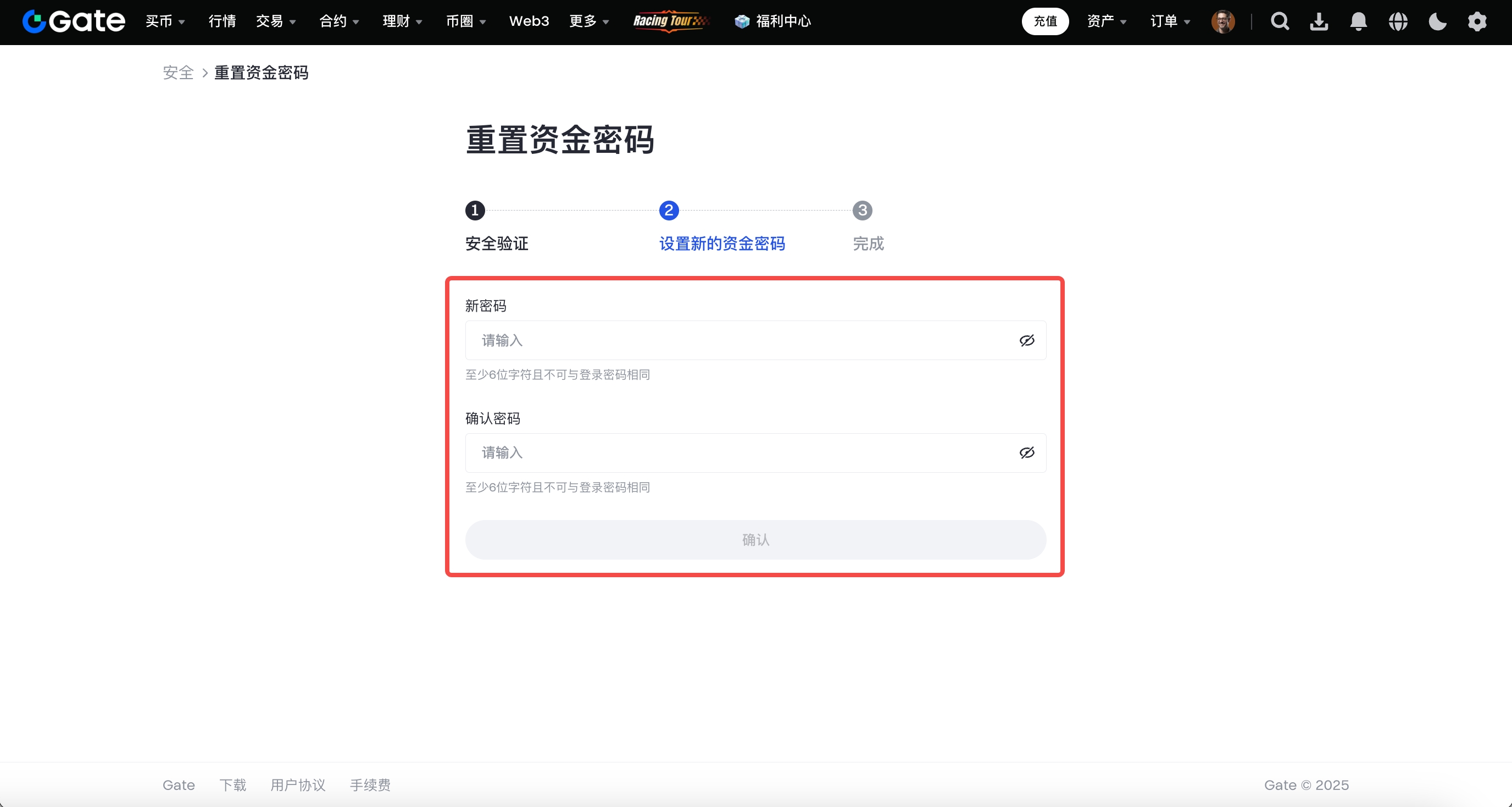The width and height of the screenshot is (1512, 807).
Task: Open the Web3 menu item
Action: [x=529, y=22]
